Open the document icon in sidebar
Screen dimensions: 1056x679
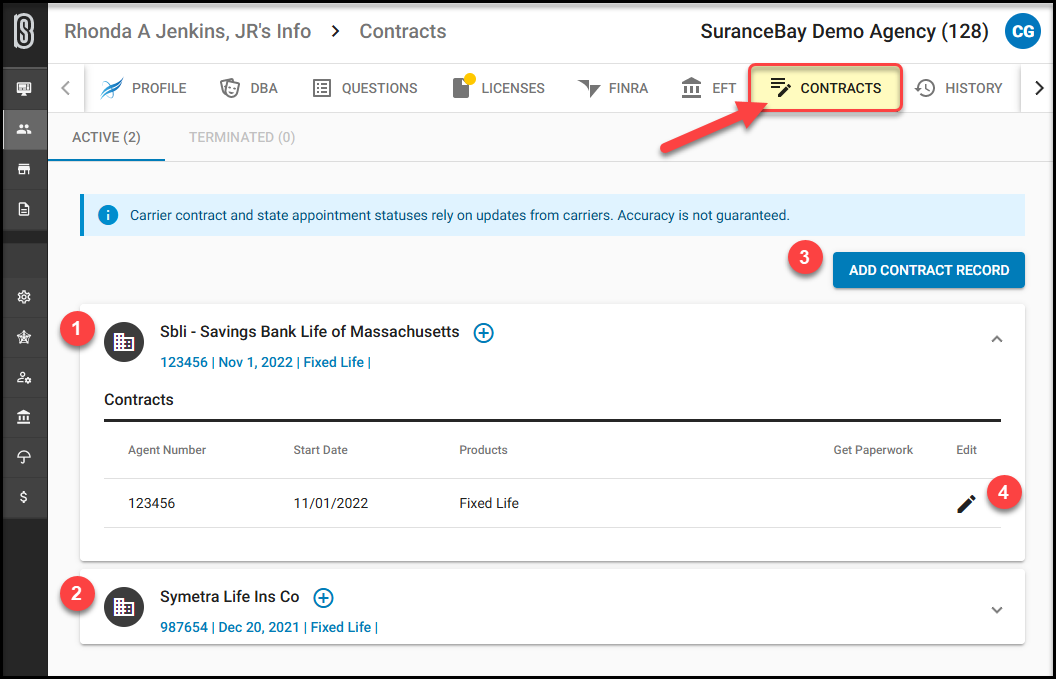point(24,209)
